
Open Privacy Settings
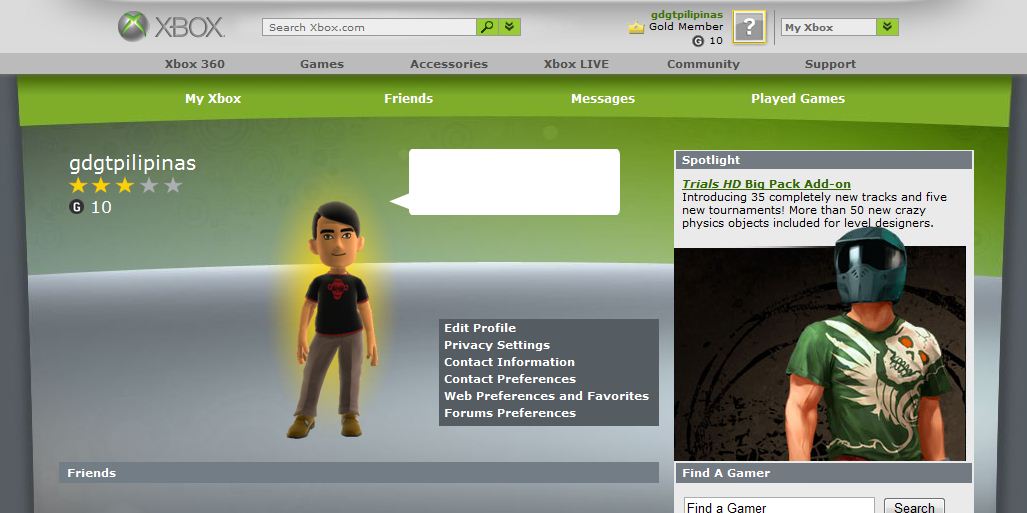[x=496, y=345]
